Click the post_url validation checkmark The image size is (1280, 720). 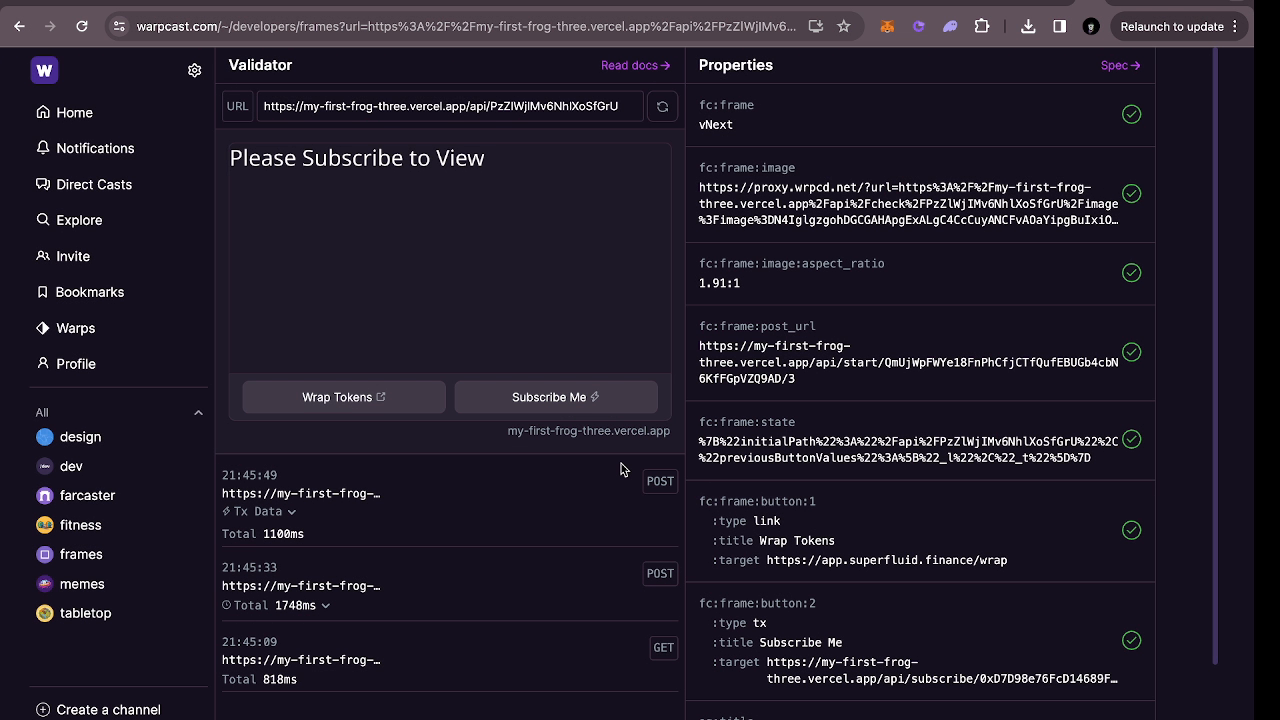click(1131, 352)
